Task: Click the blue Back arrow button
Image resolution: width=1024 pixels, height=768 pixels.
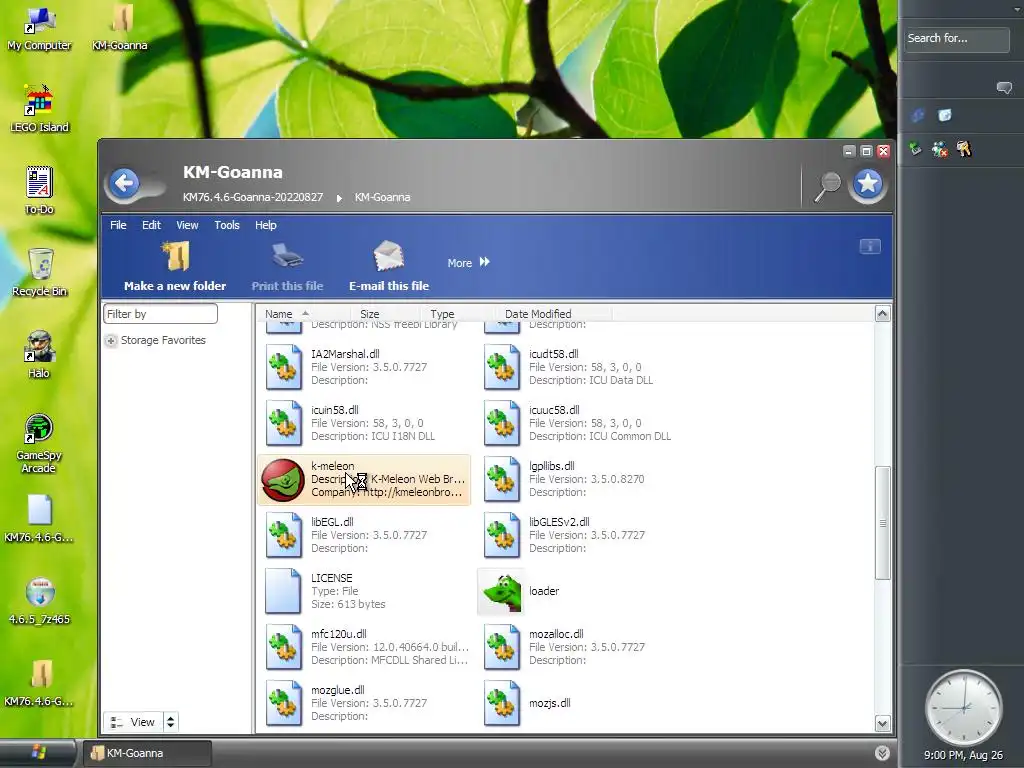Action: pos(124,184)
